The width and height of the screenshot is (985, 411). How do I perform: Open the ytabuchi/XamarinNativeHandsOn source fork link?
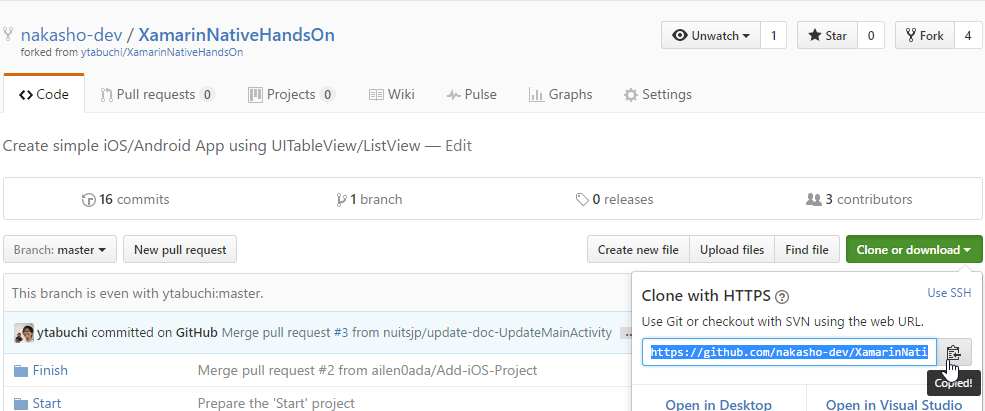point(162,53)
